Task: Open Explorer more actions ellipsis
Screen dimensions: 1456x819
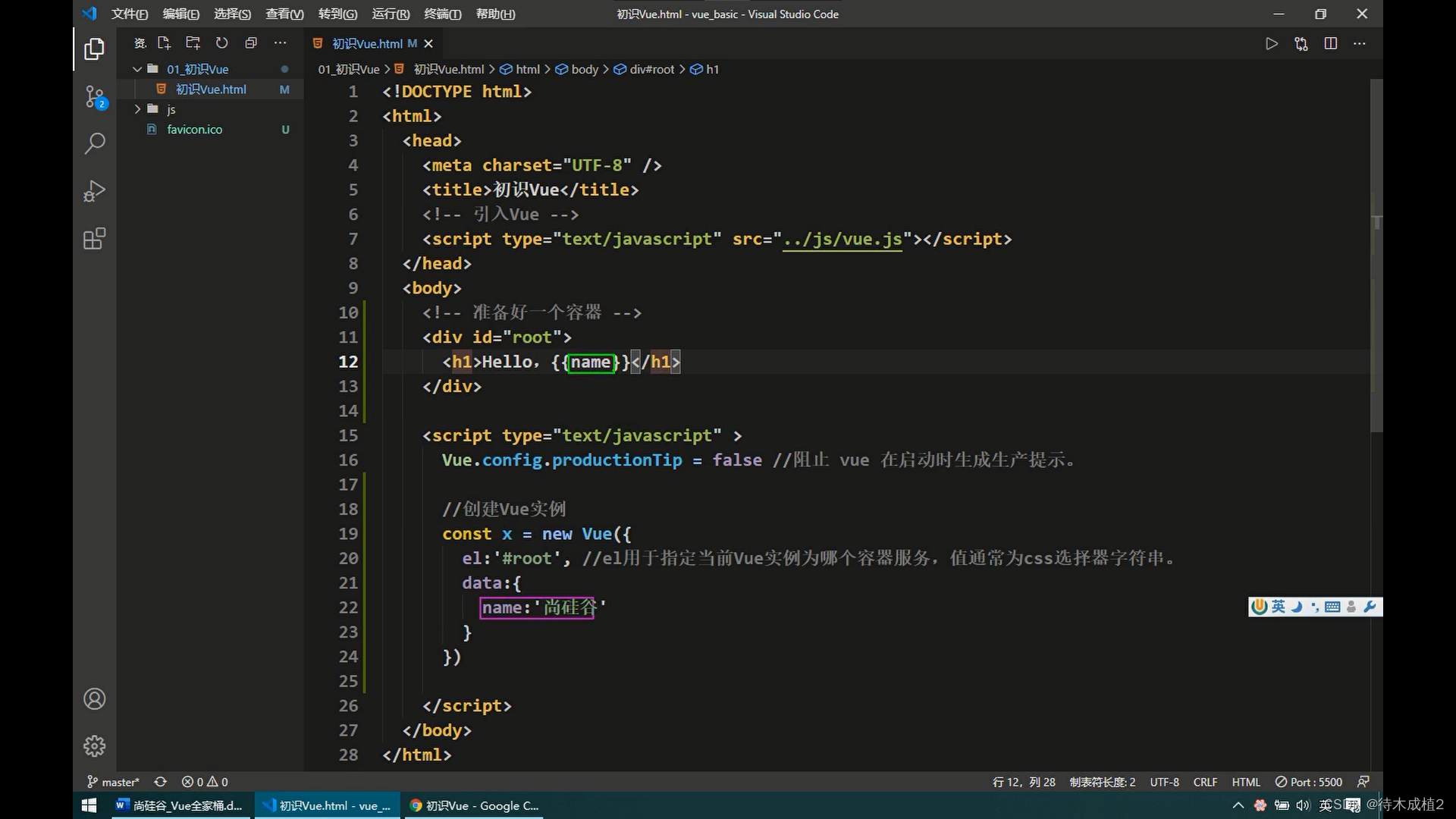Action: point(281,43)
